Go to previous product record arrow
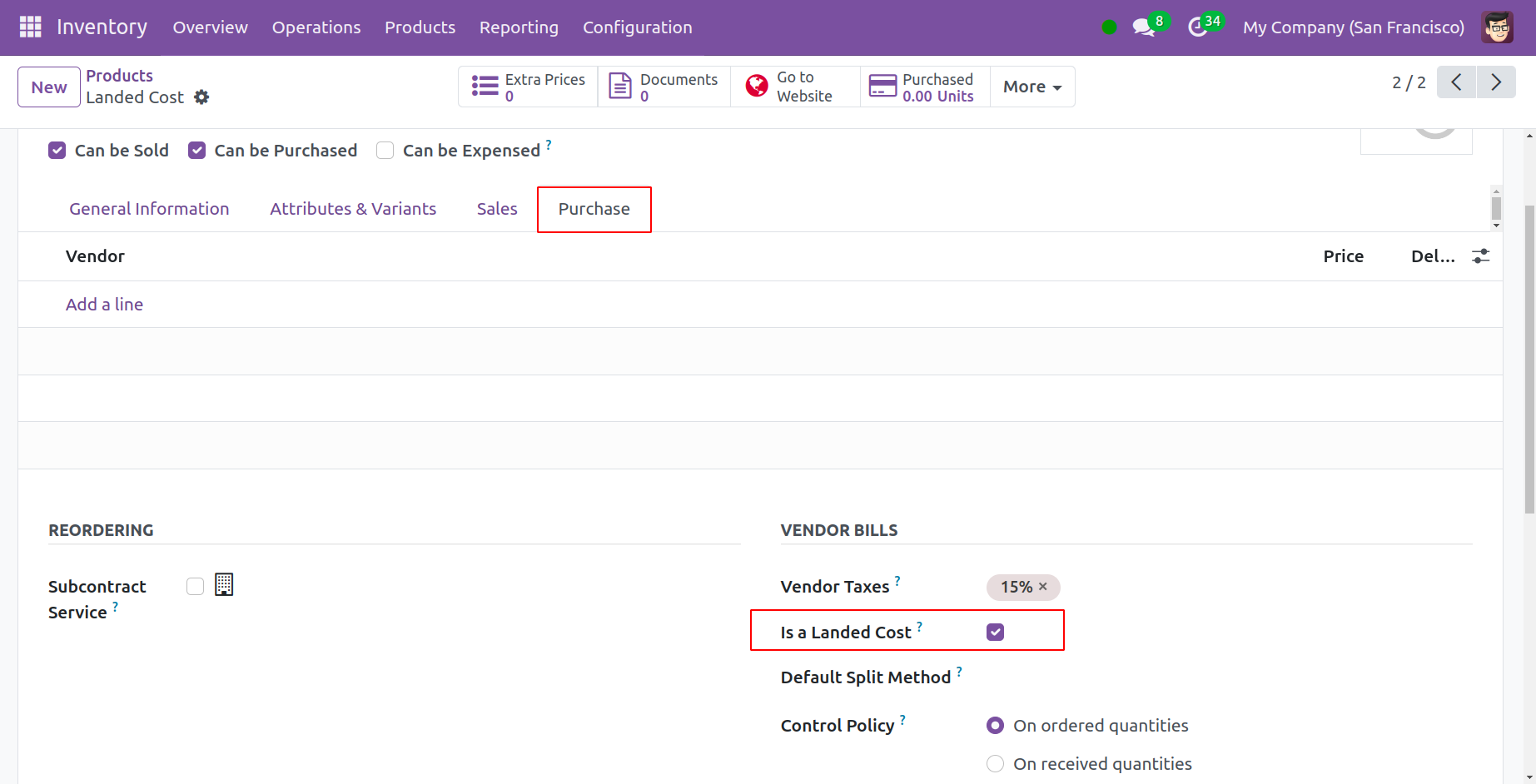1536x784 pixels. point(1456,82)
